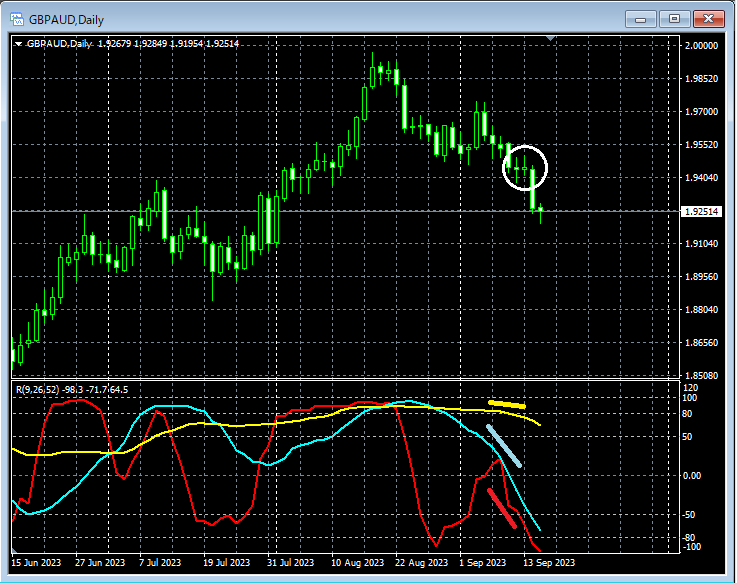Close the GBPAUD,Daily chart window
This screenshot has width=737, height=583.
click(709, 19)
